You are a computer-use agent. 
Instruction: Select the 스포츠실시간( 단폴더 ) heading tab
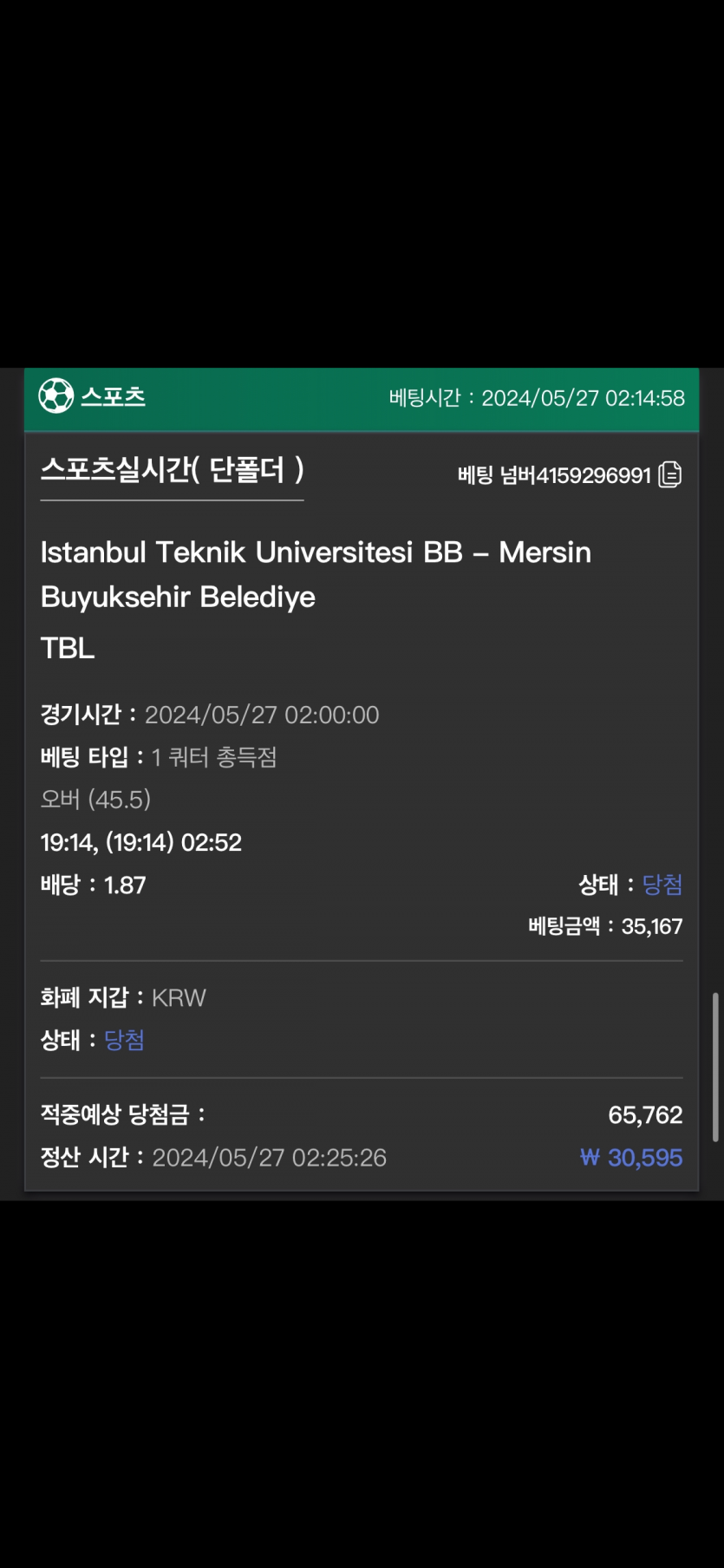[x=172, y=470]
